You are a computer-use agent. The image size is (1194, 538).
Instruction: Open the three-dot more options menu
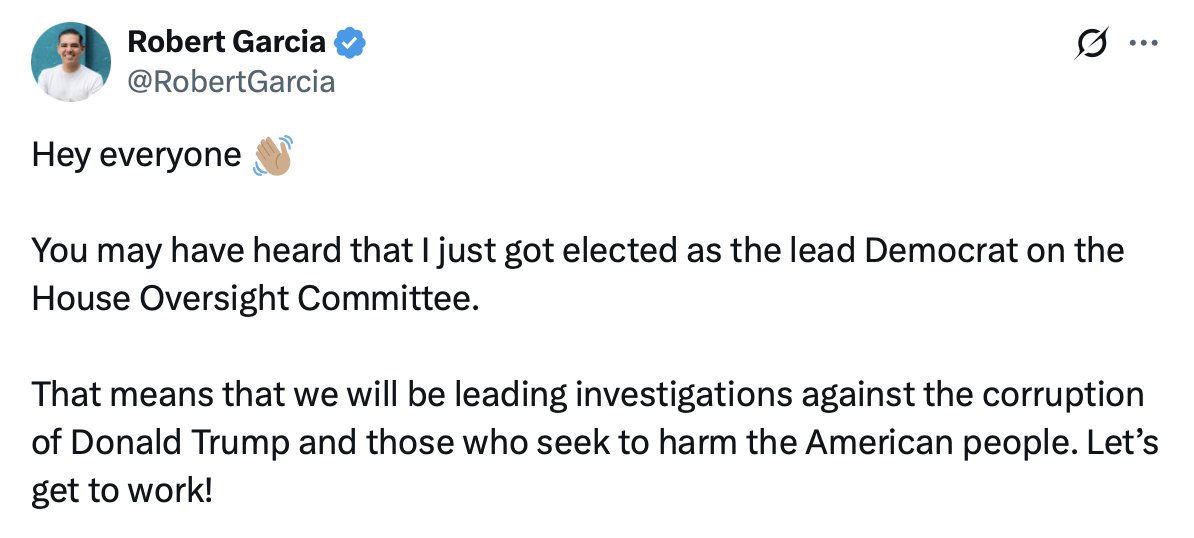point(1141,43)
